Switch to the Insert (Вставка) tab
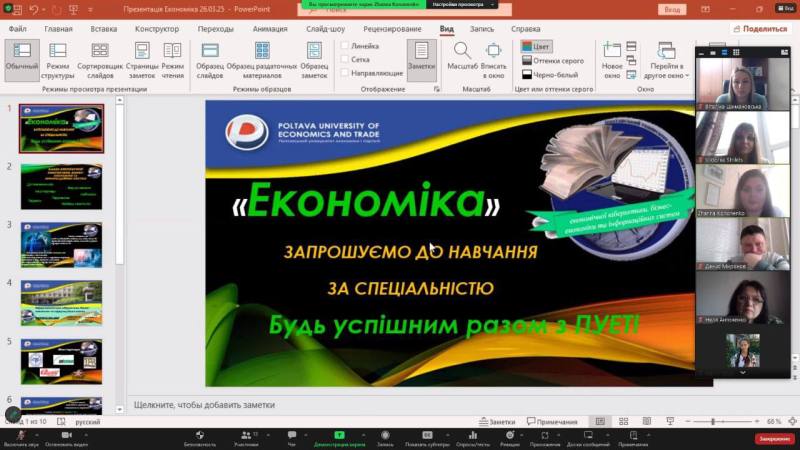Image resolution: width=800 pixels, height=450 pixels. coord(104,29)
